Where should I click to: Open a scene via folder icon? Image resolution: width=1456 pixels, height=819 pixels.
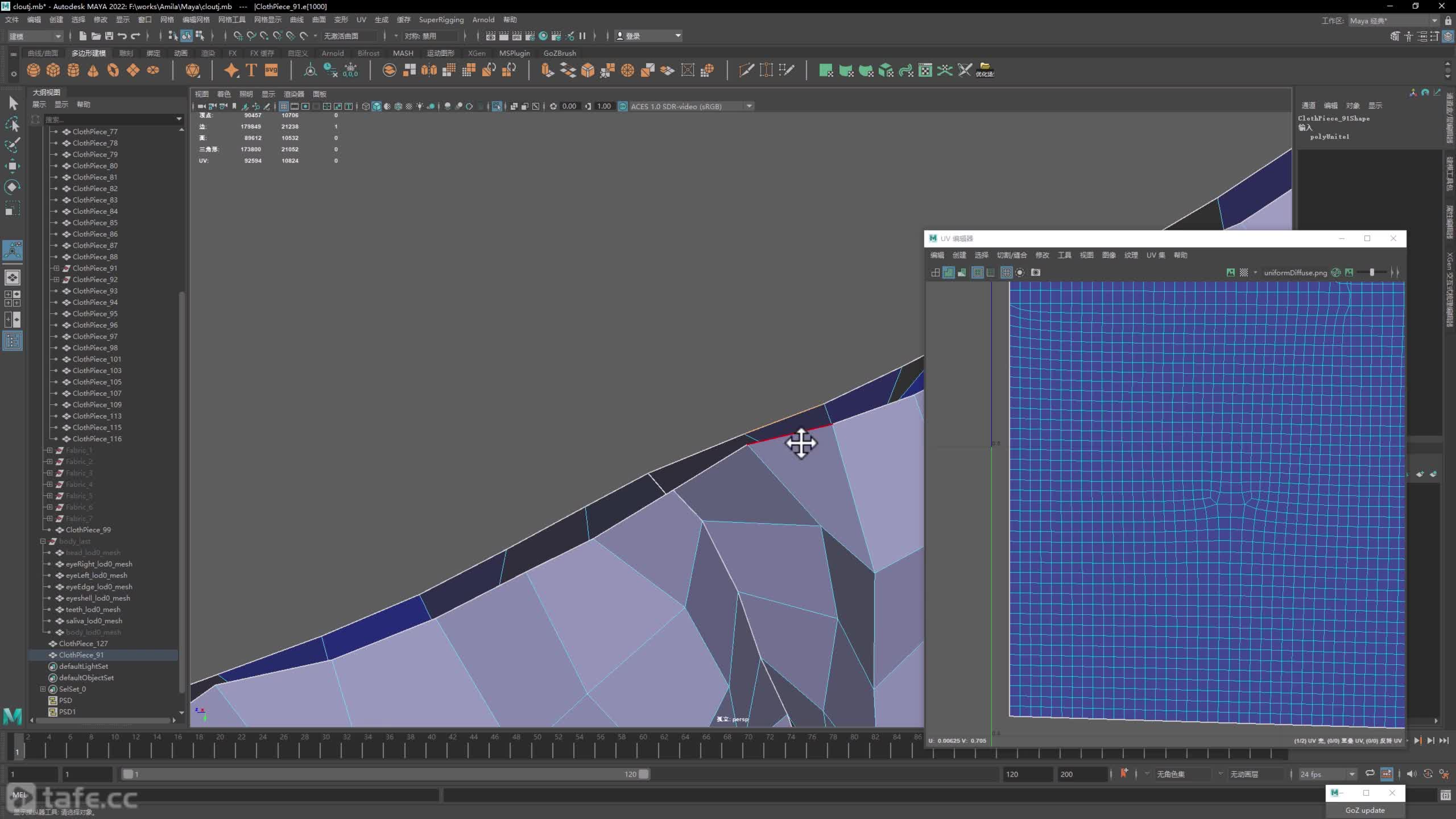pyautogui.click(x=96, y=36)
